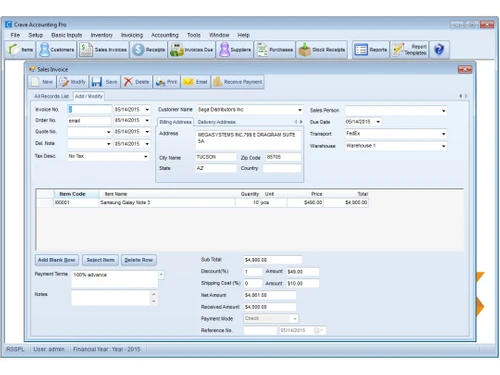The image size is (500, 375).
Task: Click the Notes text box
Action: coord(111,298)
